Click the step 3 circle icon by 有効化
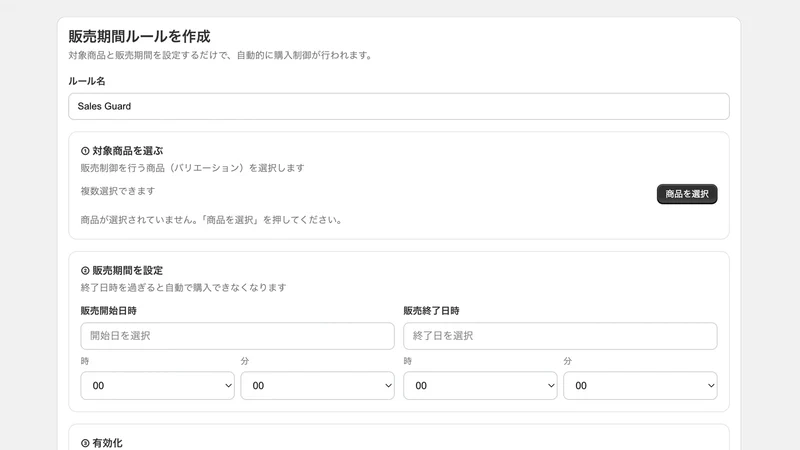This screenshot has height=450, width=800. pyautogui.click(x=85, y=443)
